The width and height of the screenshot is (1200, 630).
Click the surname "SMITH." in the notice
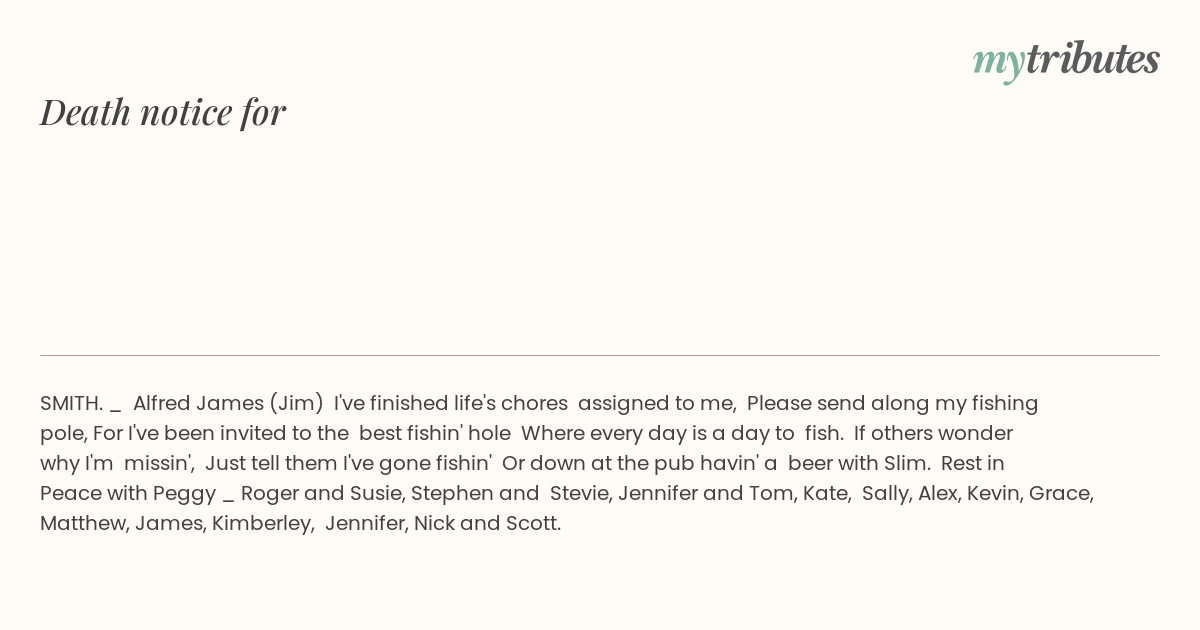point(72,403)
